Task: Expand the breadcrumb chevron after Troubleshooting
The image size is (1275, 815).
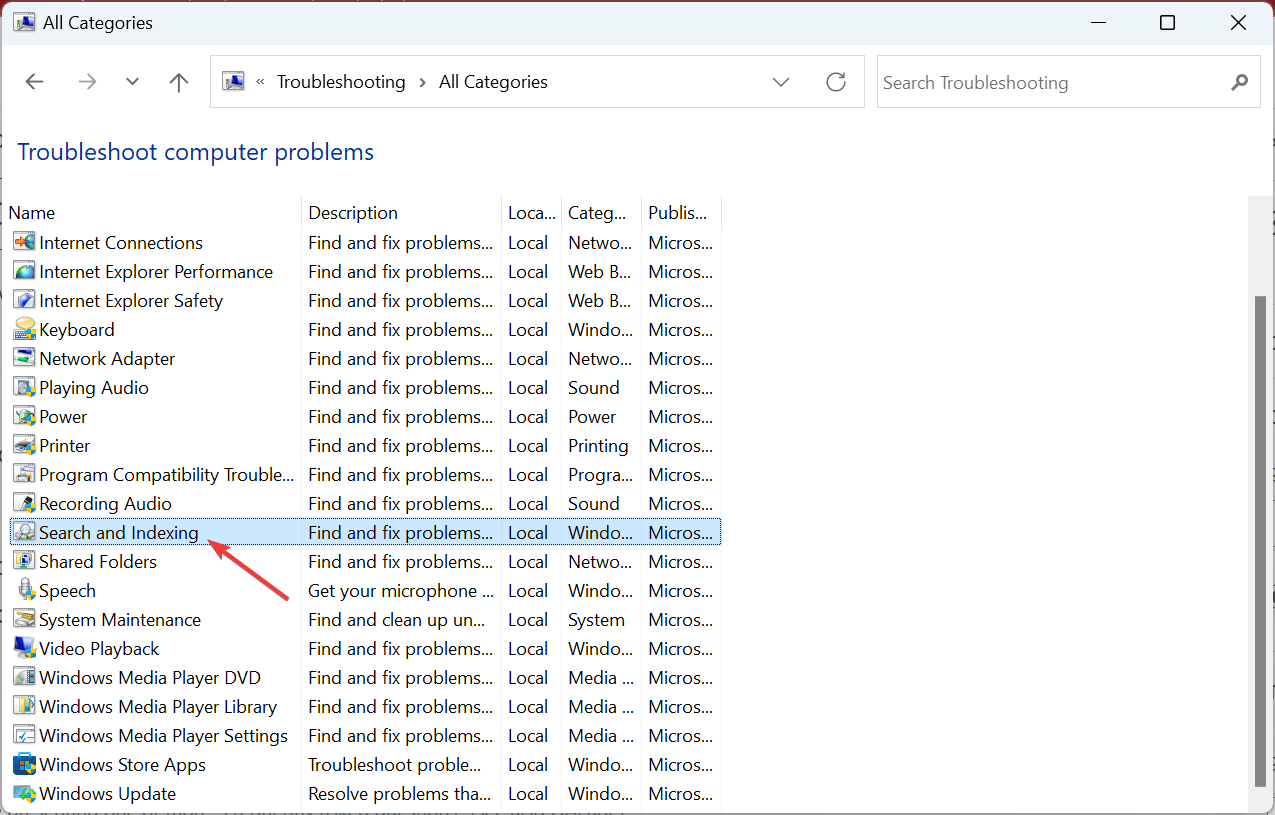Action: point(422,82)
